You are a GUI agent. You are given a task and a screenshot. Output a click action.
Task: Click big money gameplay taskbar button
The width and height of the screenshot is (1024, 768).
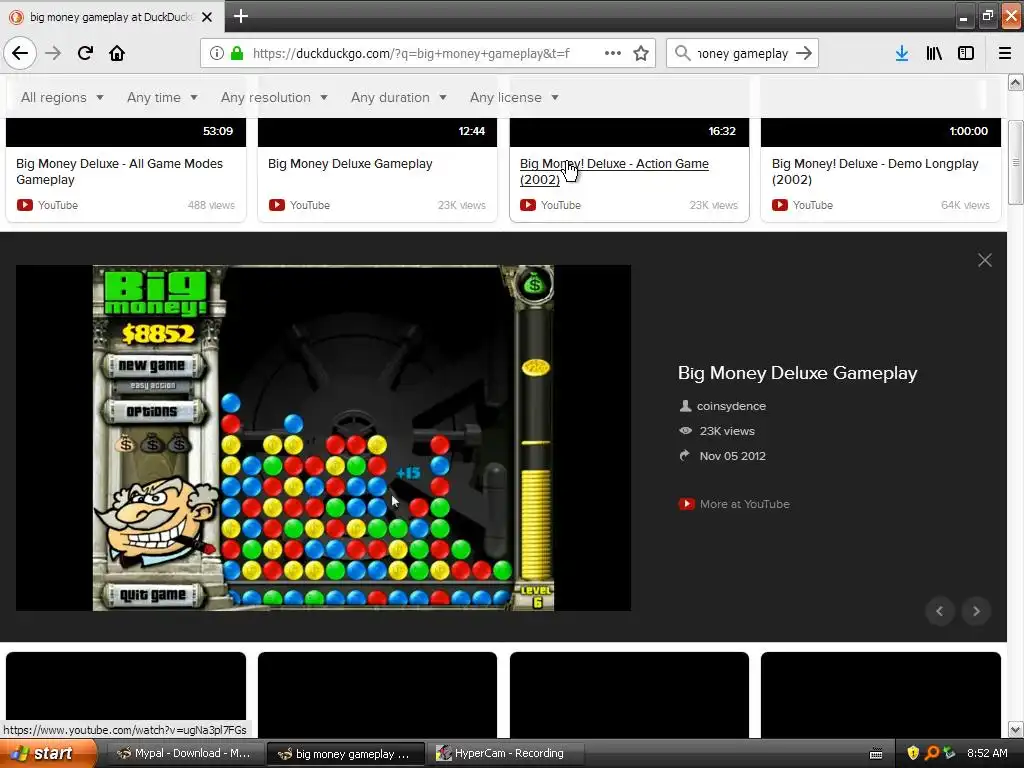345,754
